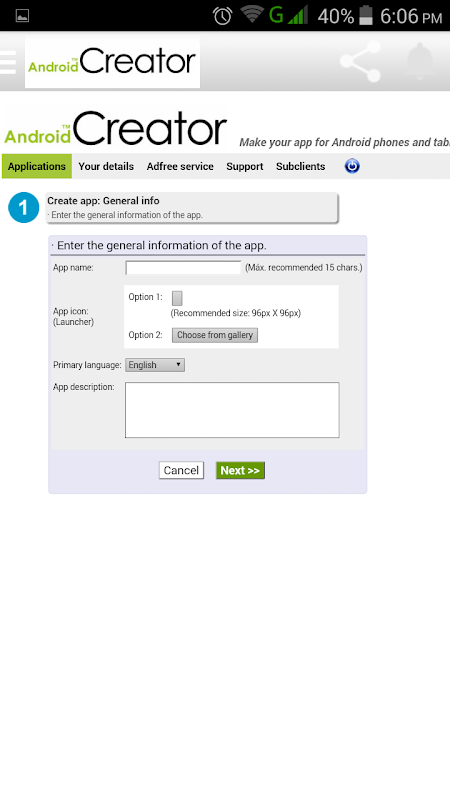Click the Option 1 icon upload button

[177, 298]
